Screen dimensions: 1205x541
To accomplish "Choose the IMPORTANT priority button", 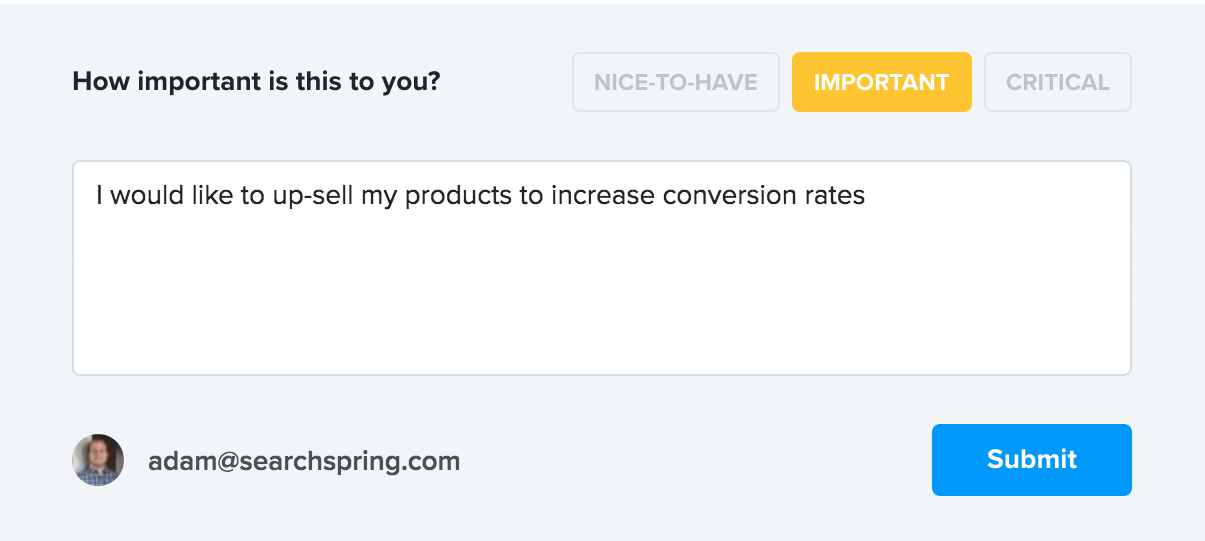I will click(881, 82).
